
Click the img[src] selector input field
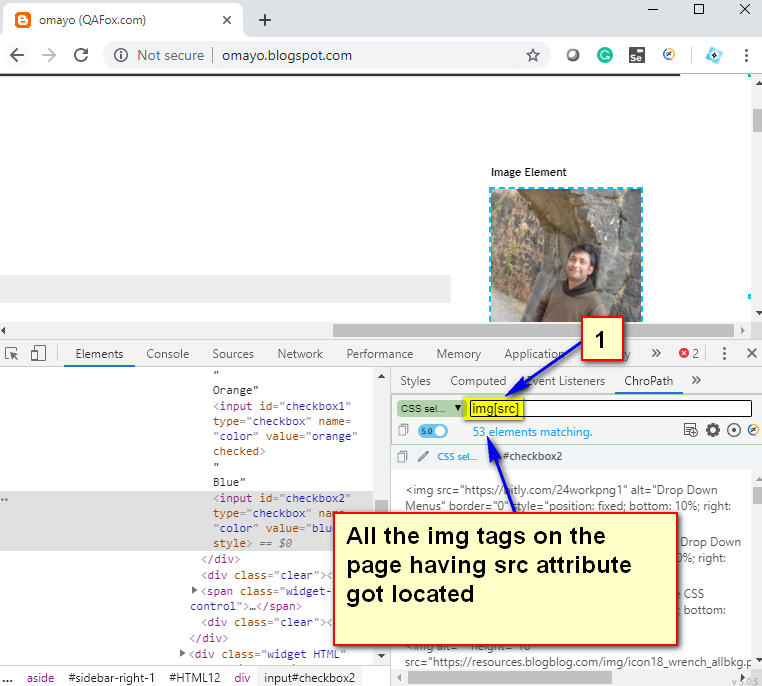(610, 409)
